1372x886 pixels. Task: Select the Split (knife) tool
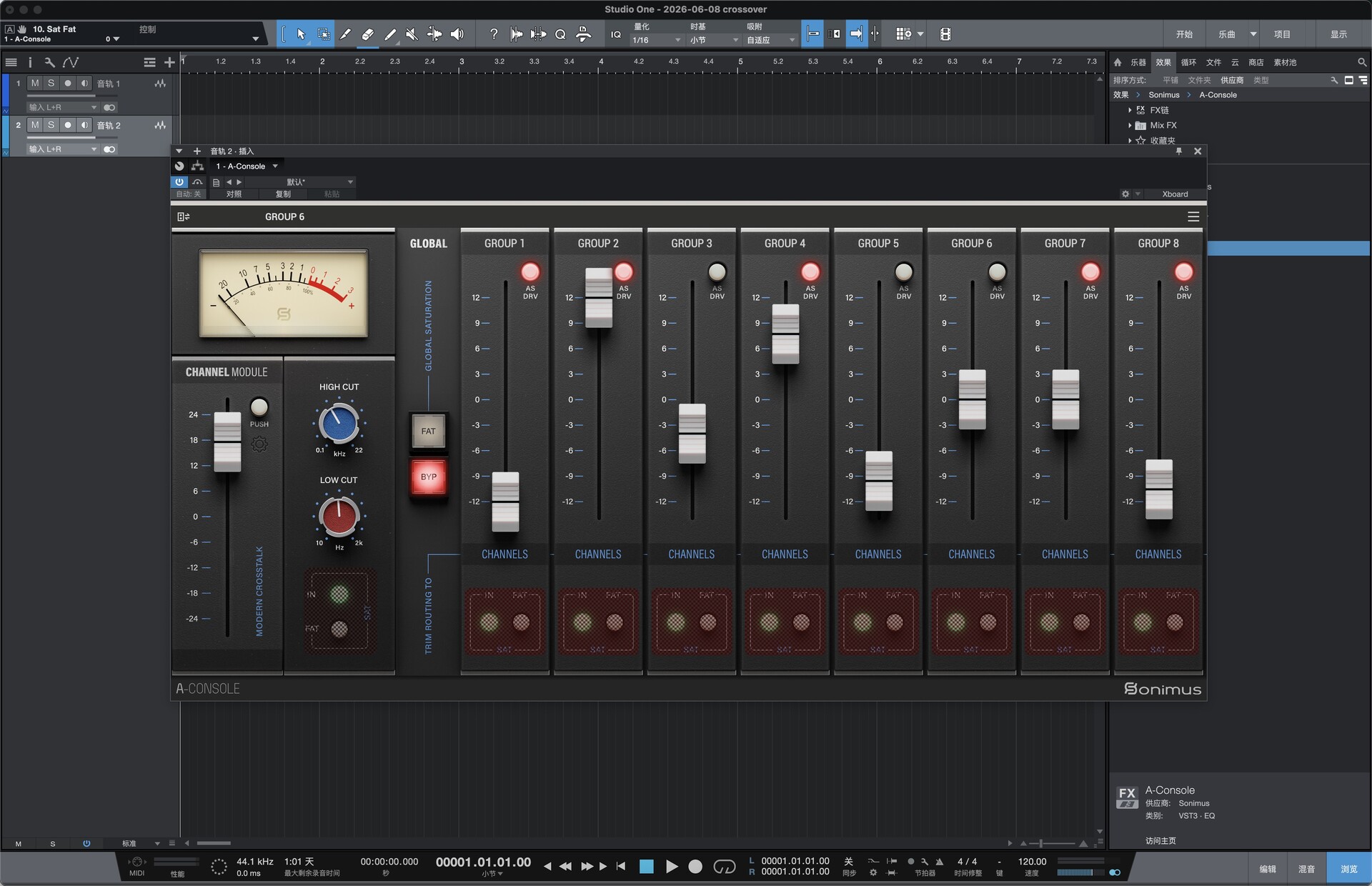coord(345,34)
